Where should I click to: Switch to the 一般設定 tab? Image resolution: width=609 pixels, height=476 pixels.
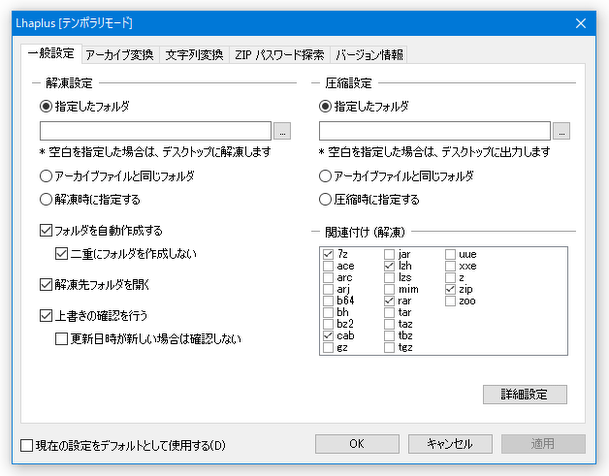[x=51, y=54]
